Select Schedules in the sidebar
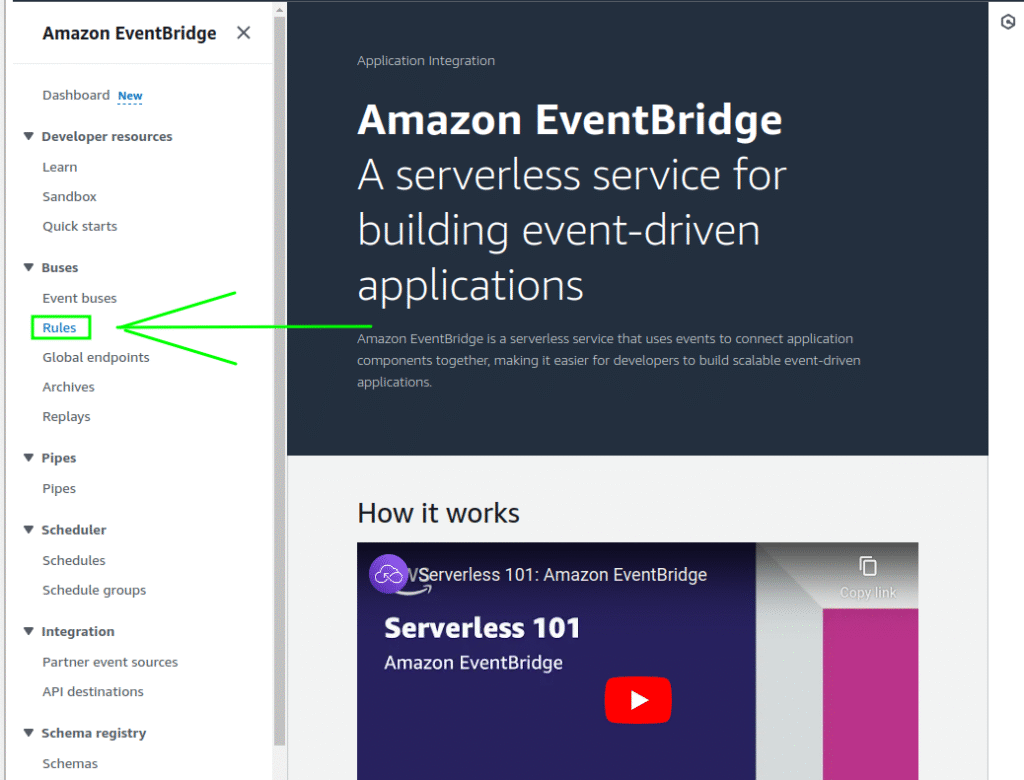The width and height of the screenshot is (1024, 780). point(74,561)
